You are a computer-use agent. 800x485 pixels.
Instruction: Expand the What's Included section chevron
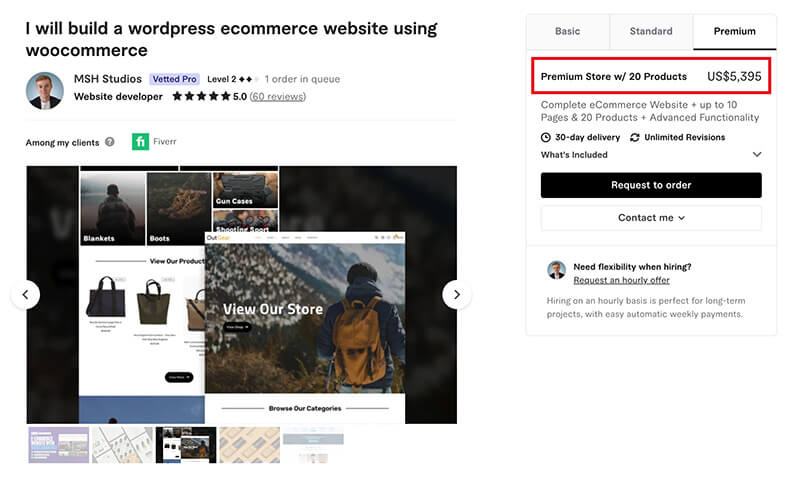(757, 155)
